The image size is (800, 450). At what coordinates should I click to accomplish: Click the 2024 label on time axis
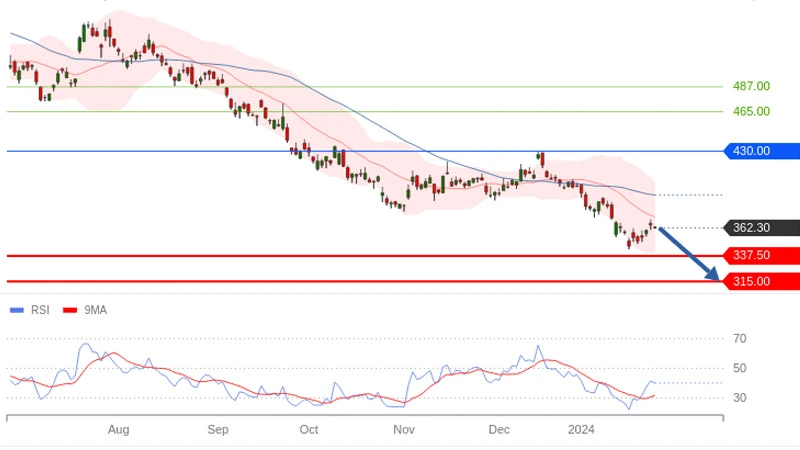click(x=581, y=430)
